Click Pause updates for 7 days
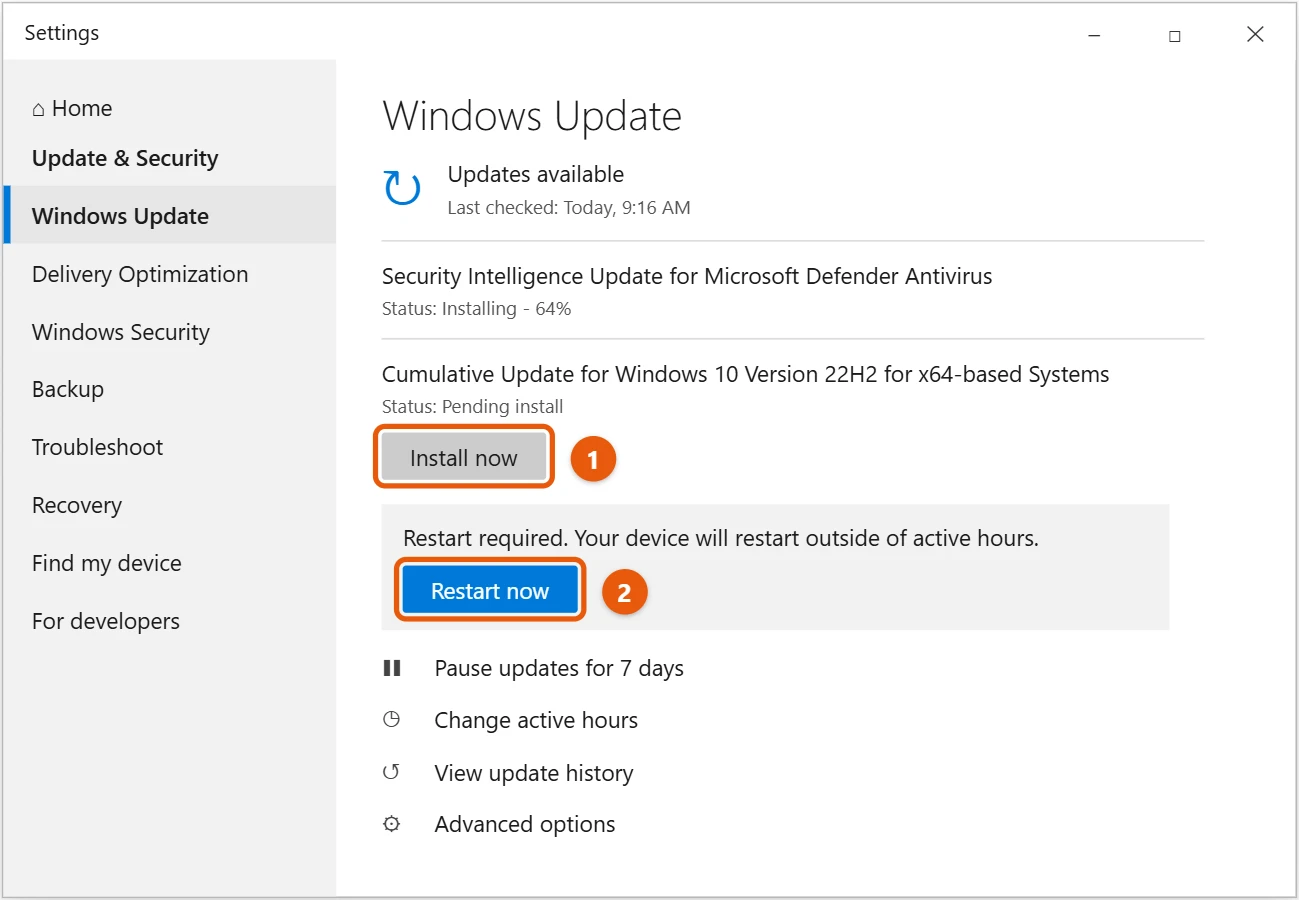The height and width of the screenshot is (900, 1299). pos(559,668)
